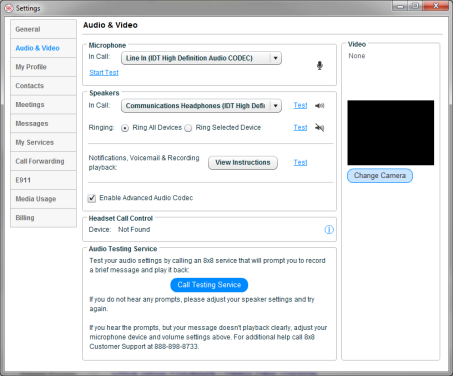The image size is (453, 376).
Task: Open the My Profile tab
Action: point(43,67)
